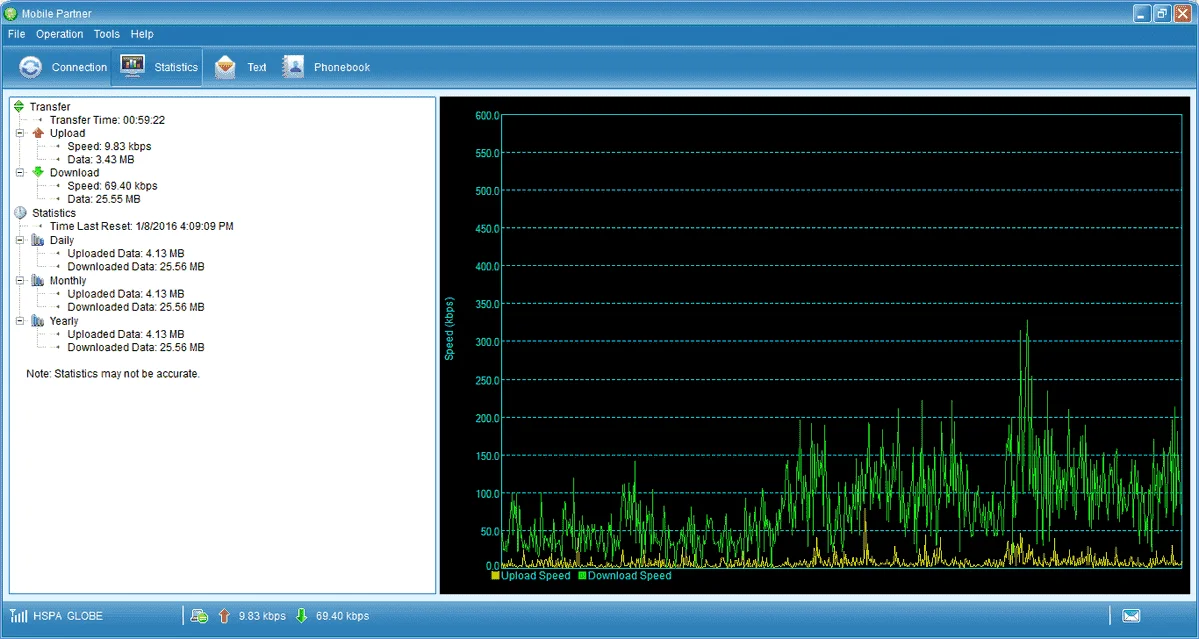1199x639 pixels.
Task: Click the Transfer root node label
Action: pyautogui.click(x=50, y=107)
